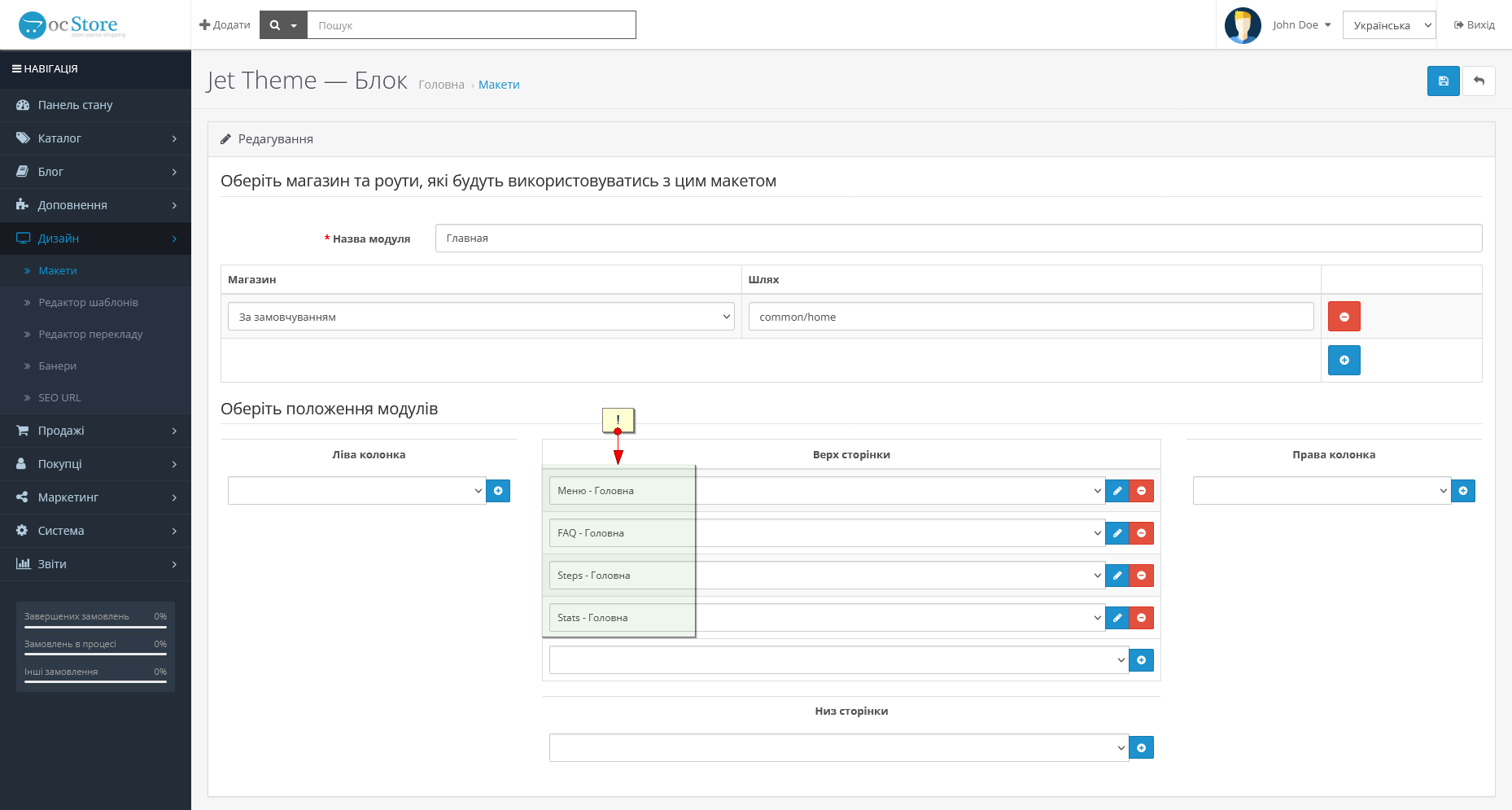This screenshot has width=1512, height=810.
Task: Remove the common/home route row
Action: [x=1344, y=317]
